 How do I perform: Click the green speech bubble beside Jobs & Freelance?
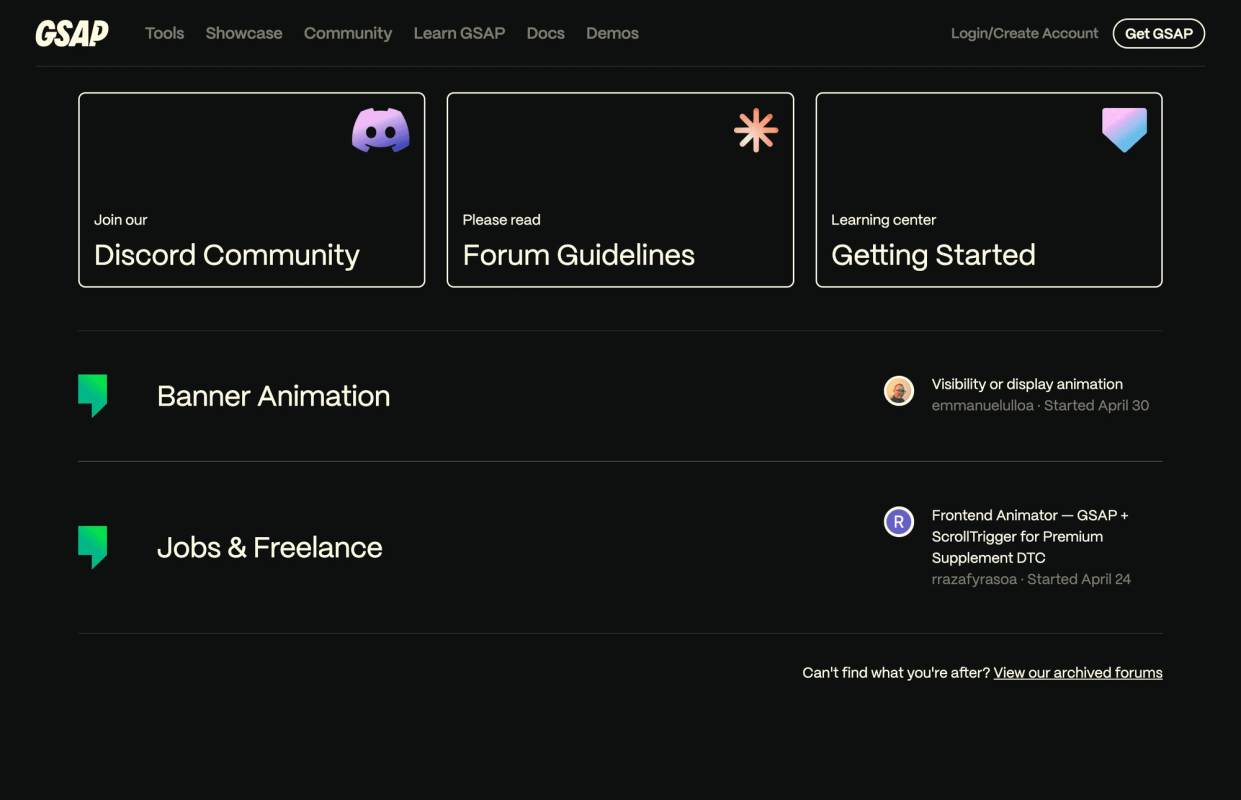pos(93,547)
